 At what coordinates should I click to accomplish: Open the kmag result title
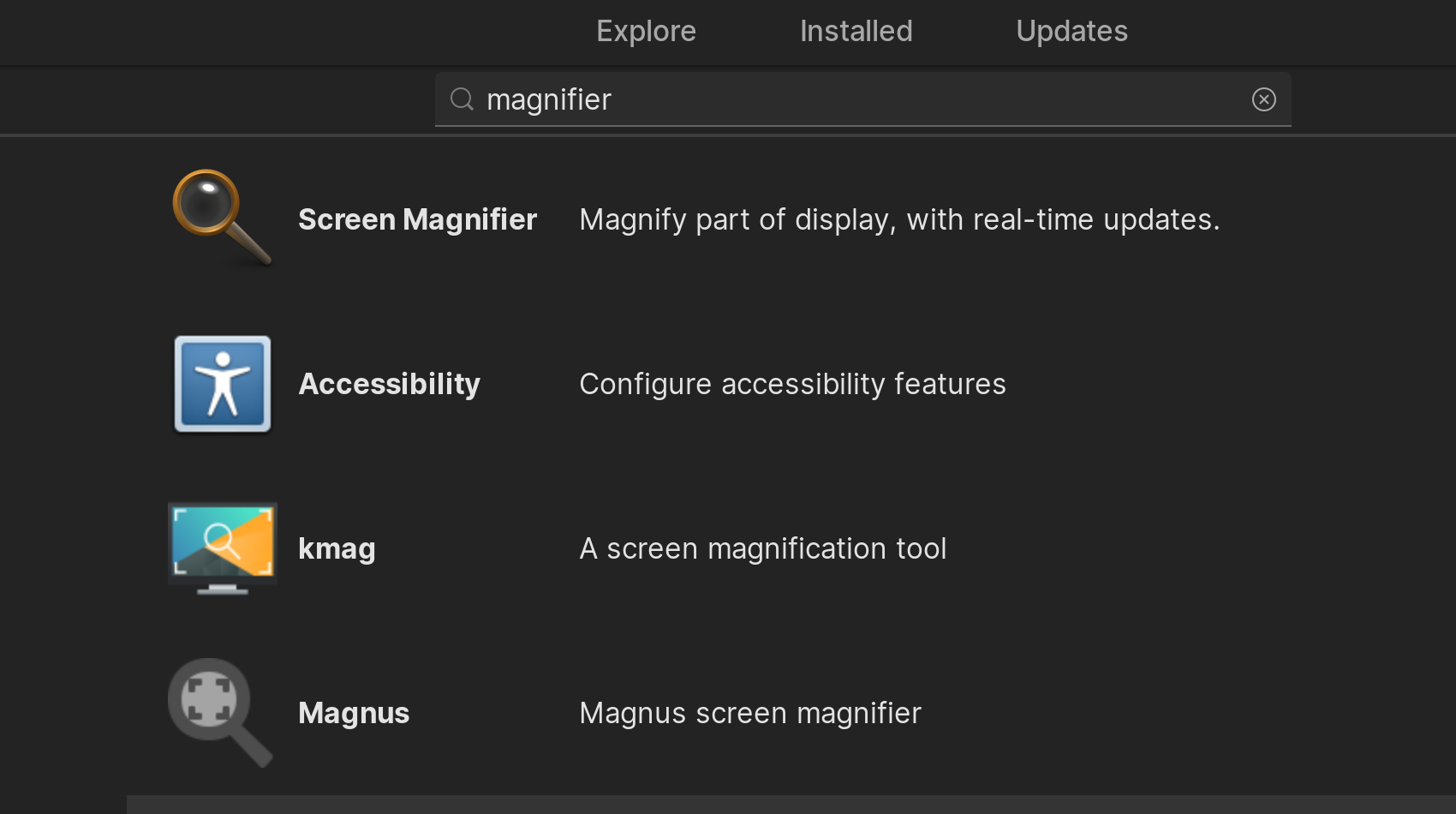coord(337,548)
